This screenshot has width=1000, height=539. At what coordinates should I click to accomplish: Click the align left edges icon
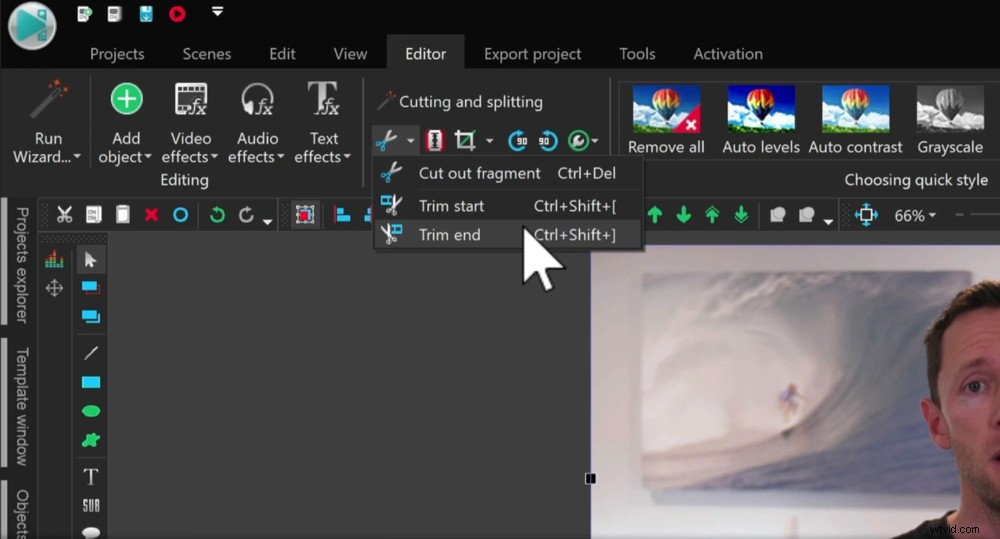(342, 215)
